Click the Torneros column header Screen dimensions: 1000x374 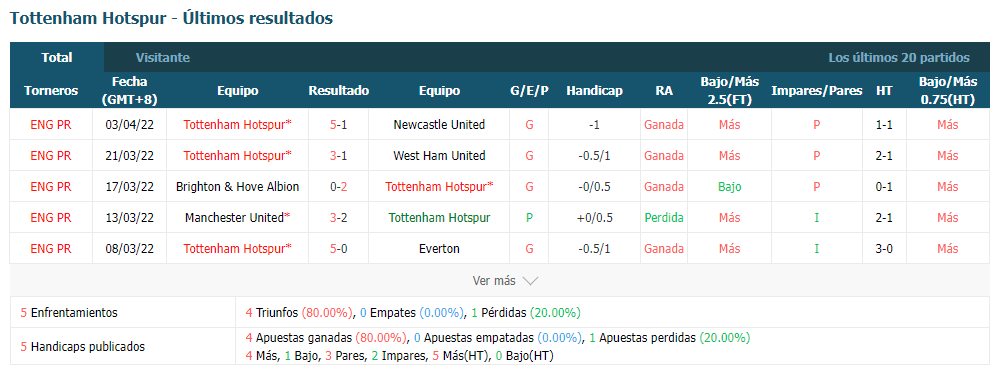click(x=51, y=91)
